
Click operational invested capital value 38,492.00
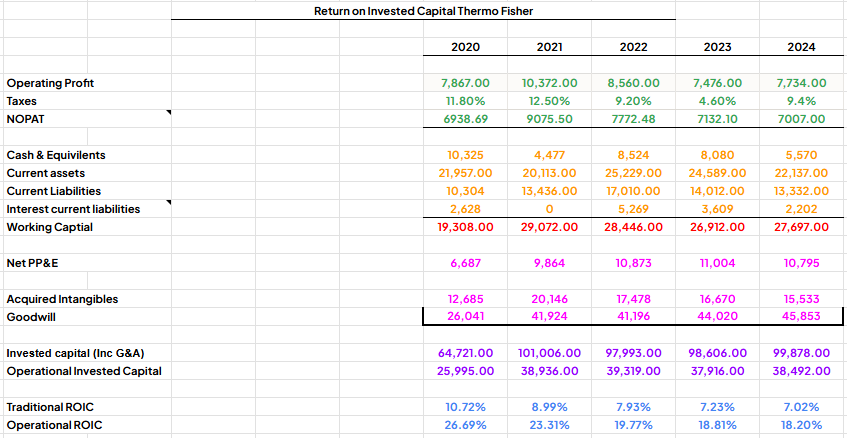pos(802,371)
